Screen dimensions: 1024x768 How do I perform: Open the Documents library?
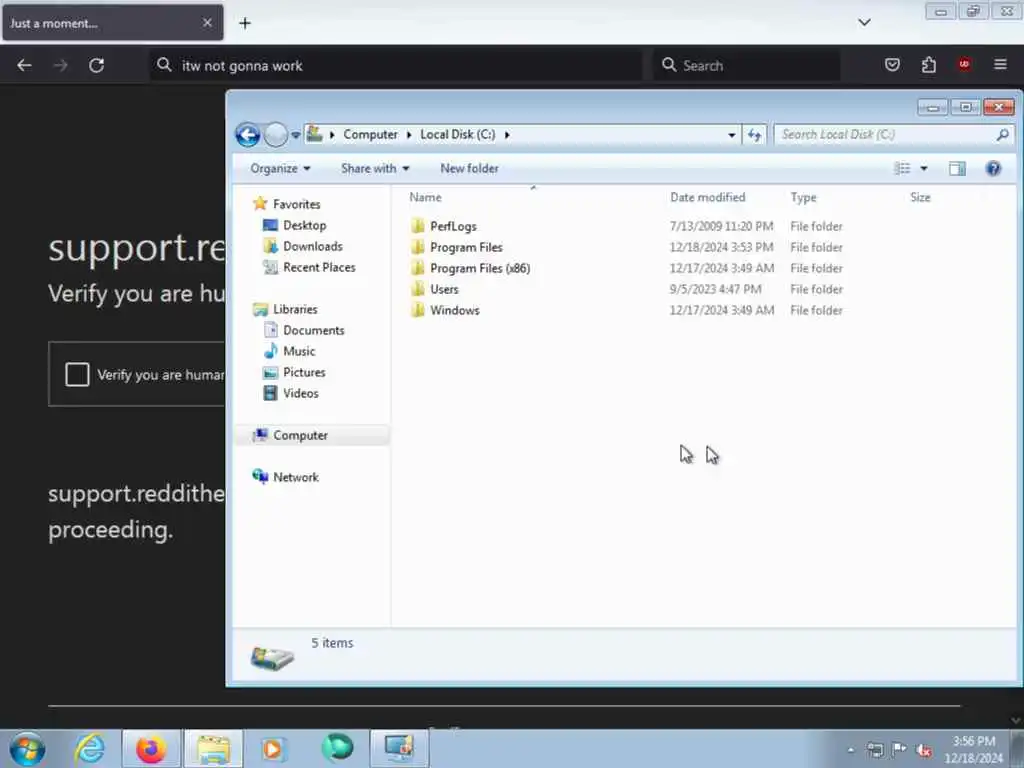[313, 330]
